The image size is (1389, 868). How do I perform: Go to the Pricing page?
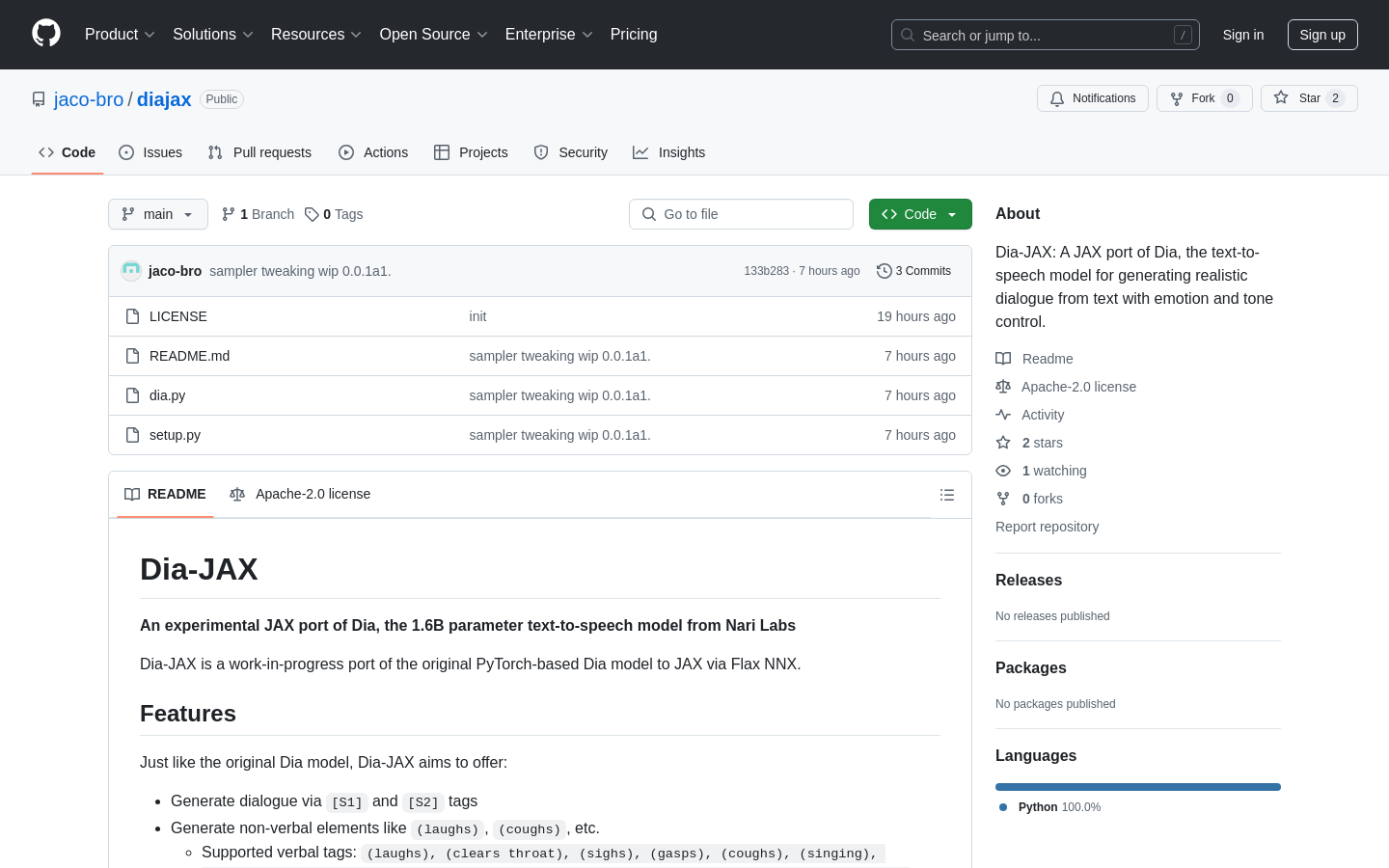[x=634, y=35]
